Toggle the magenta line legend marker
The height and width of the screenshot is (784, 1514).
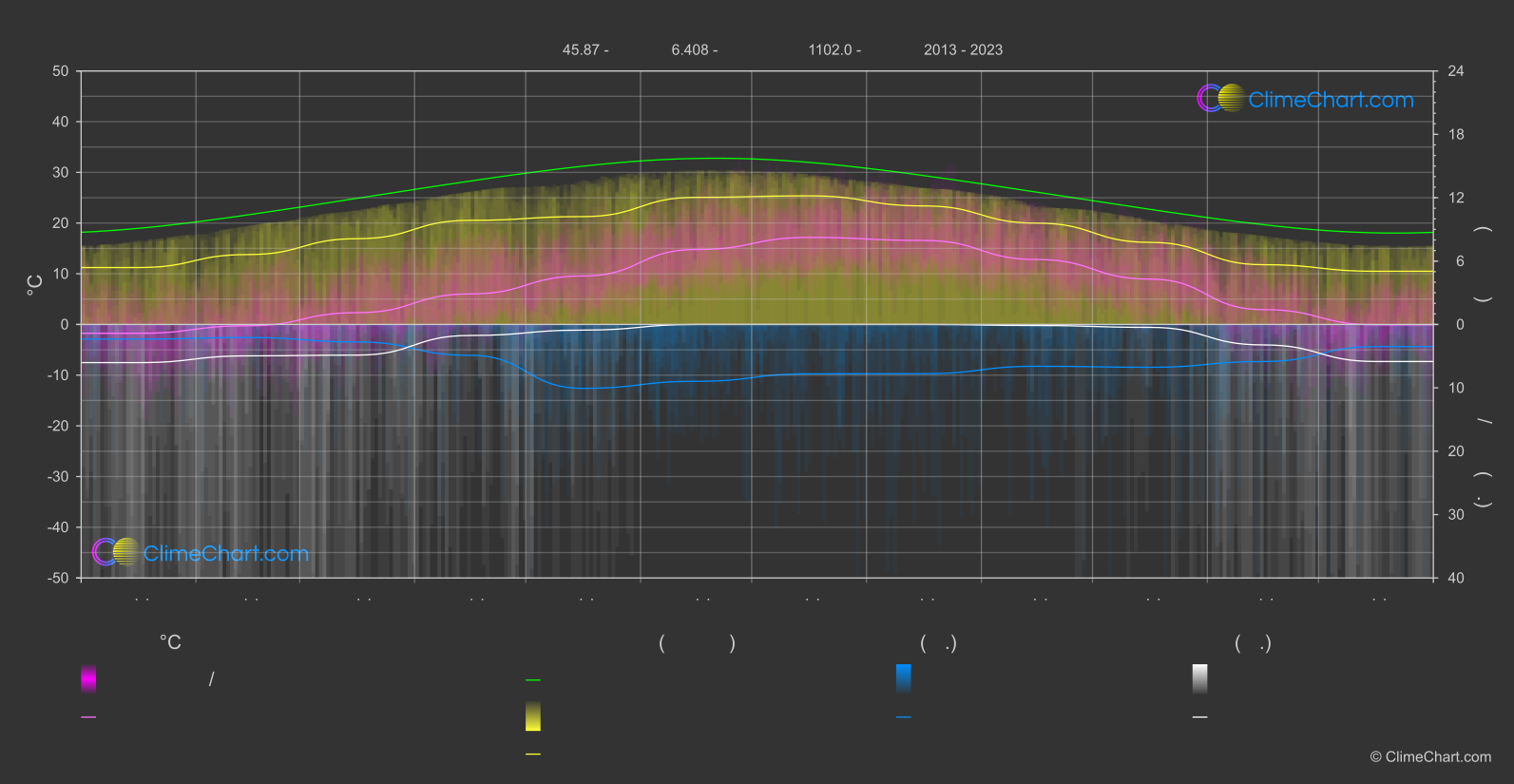88,717
